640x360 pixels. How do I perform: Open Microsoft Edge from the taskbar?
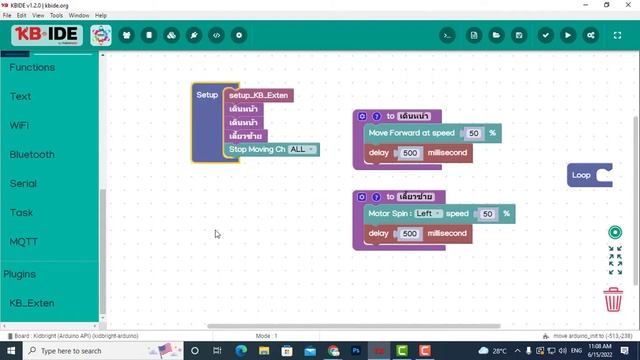coord(241,351)
